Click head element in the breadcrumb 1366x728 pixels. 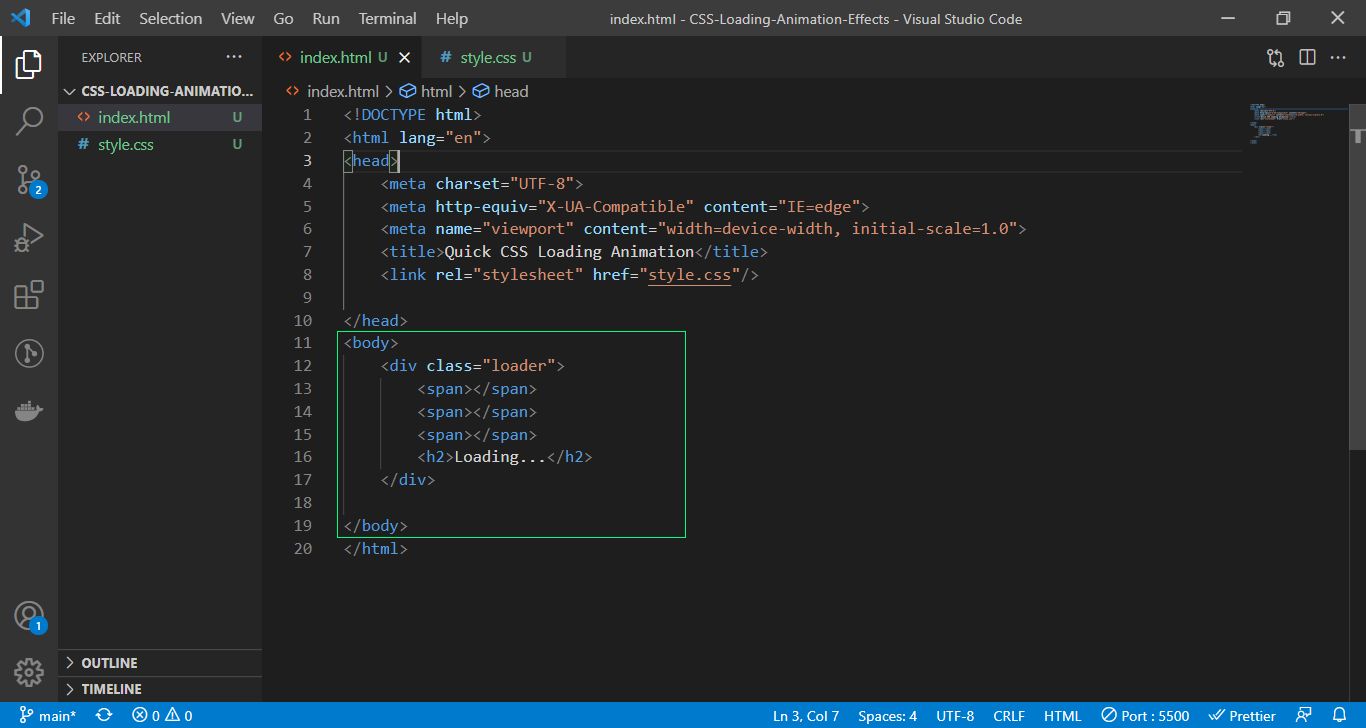500,91
